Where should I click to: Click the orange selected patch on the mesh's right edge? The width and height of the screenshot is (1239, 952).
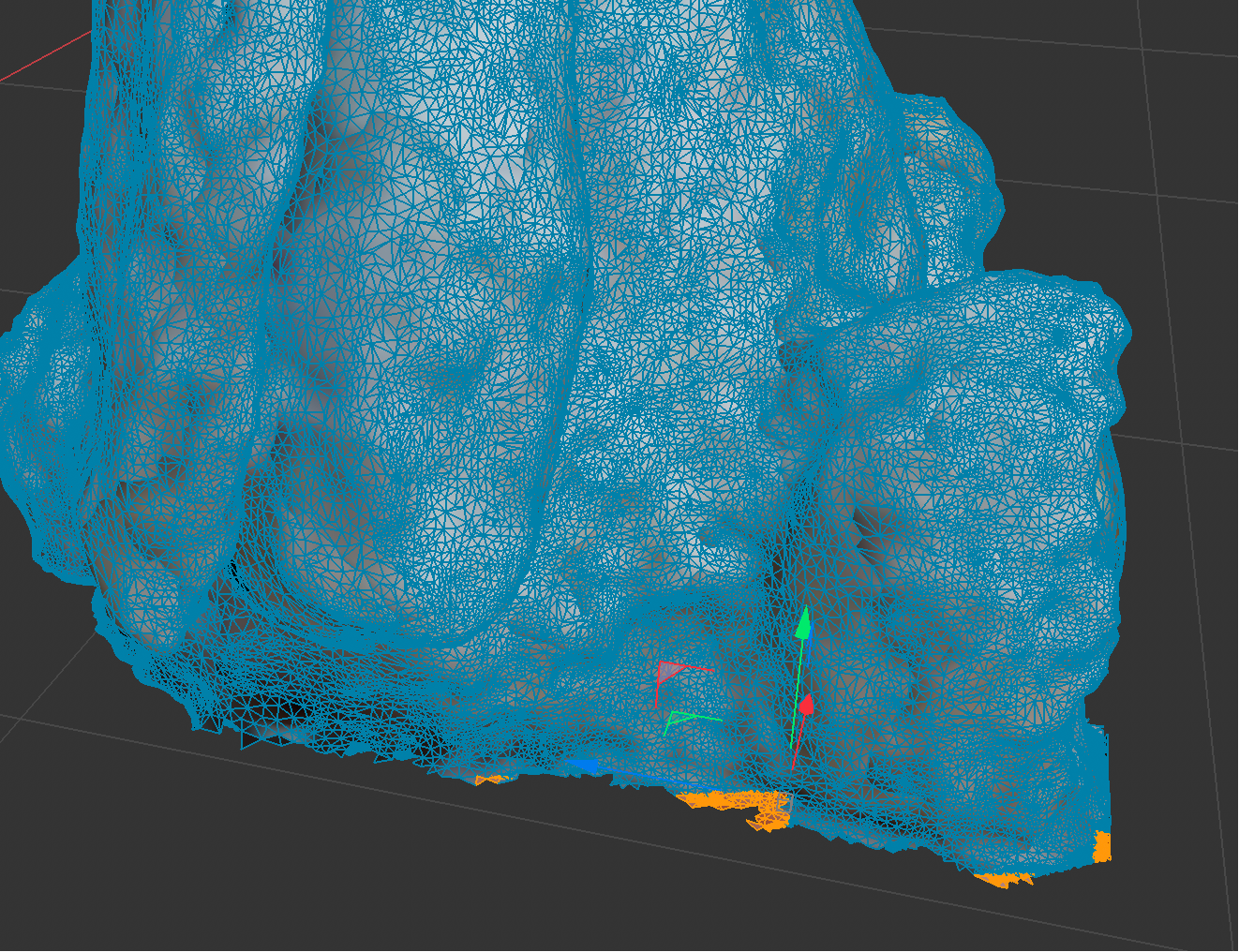1102,846
